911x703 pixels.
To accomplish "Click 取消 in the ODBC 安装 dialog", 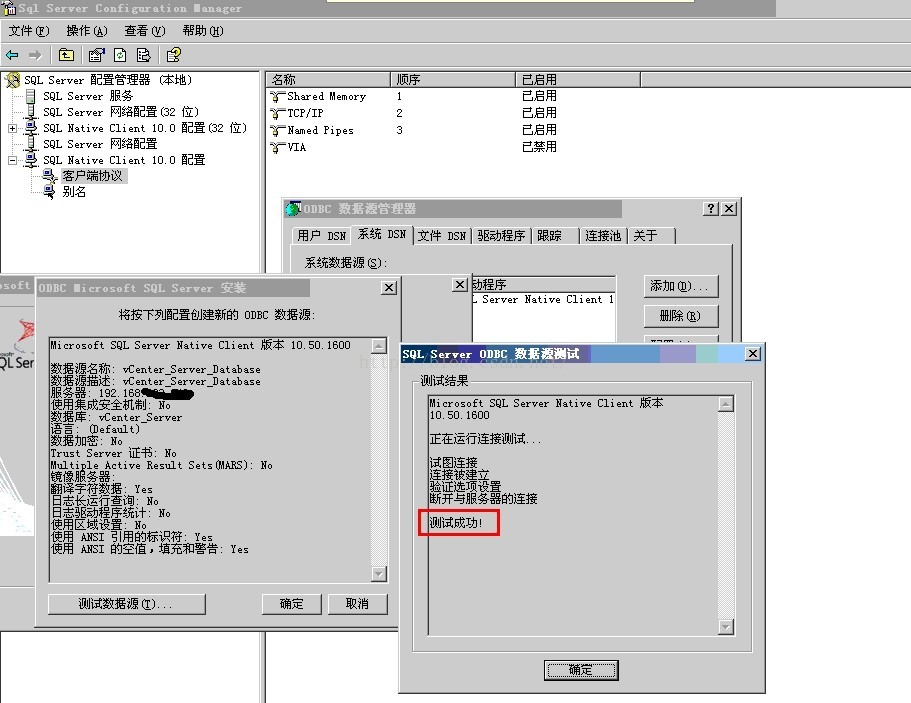I will click(357, 604).
